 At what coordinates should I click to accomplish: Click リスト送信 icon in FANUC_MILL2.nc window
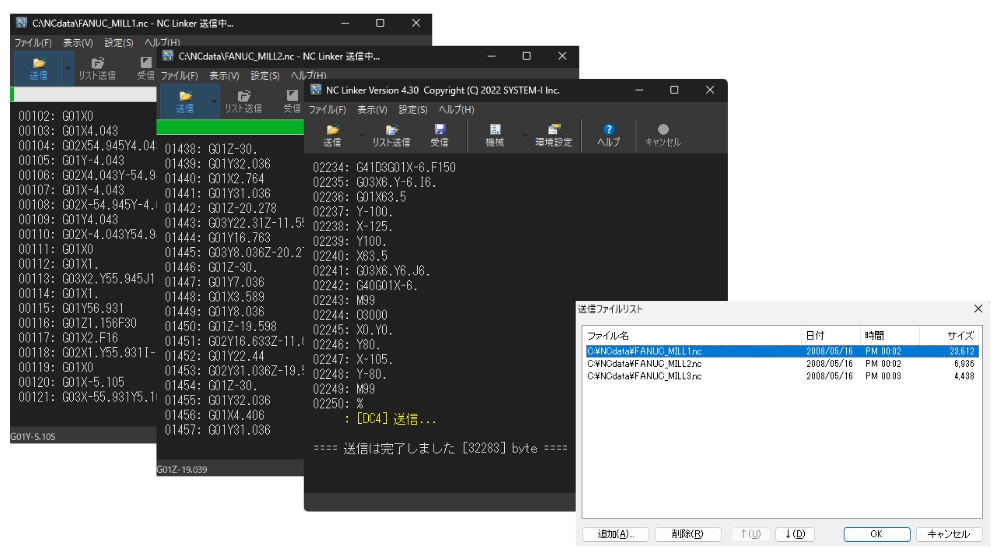pyautogui.click(x=243, y=101)
